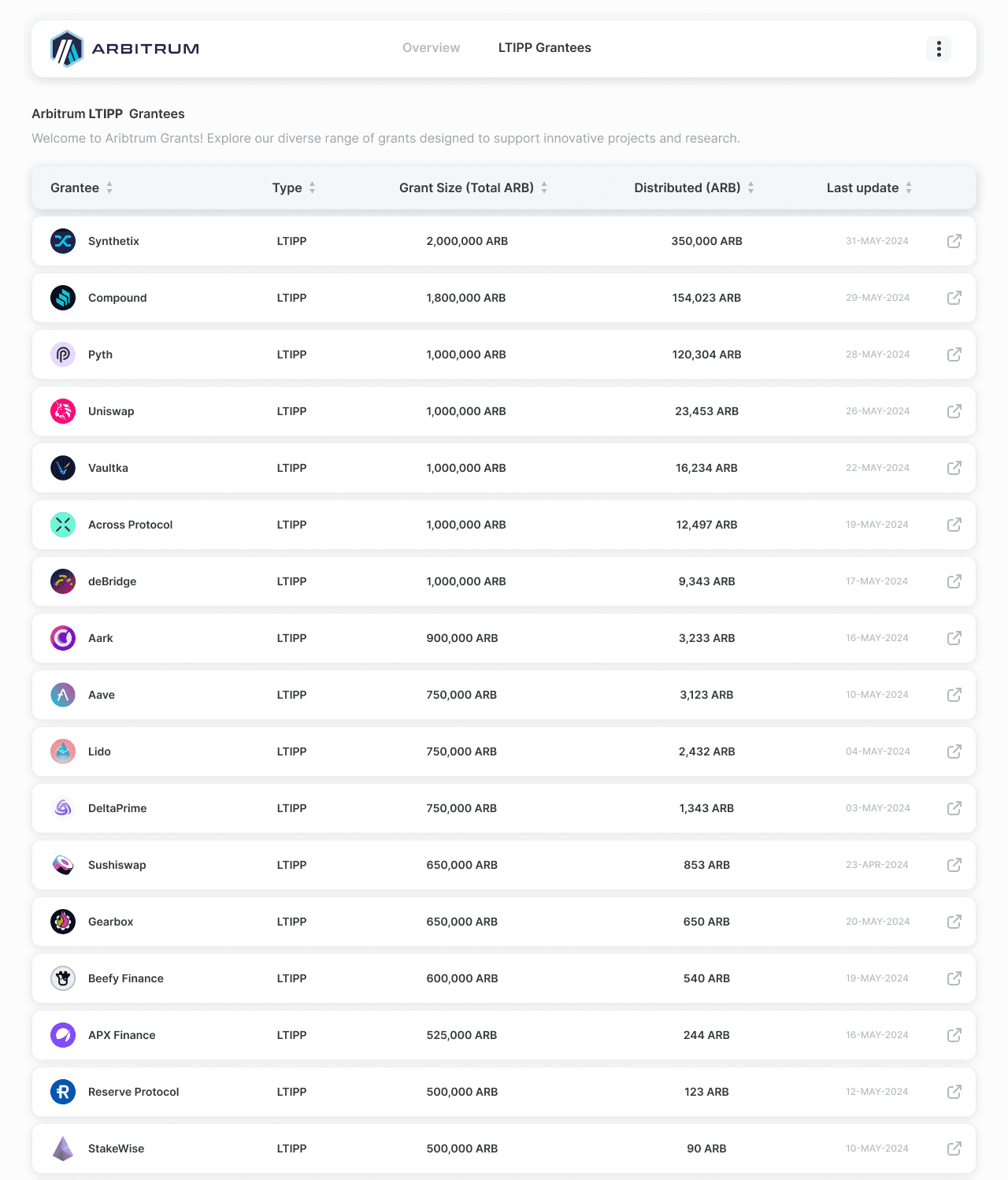This screenshot has width=1008, height=1180.
Task: Select the Compound grantee name
Action: (x=117, y=298)
